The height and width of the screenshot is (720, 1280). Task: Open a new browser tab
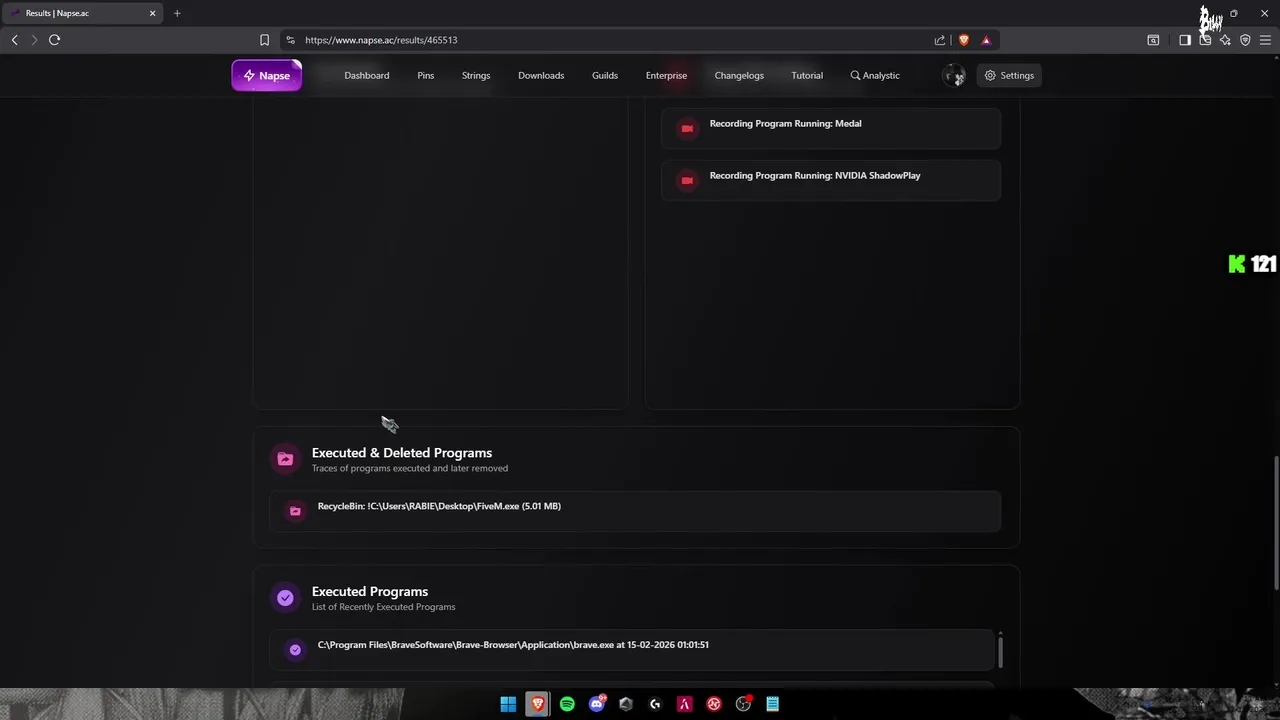pyautogui.click(x=177, y=13)
